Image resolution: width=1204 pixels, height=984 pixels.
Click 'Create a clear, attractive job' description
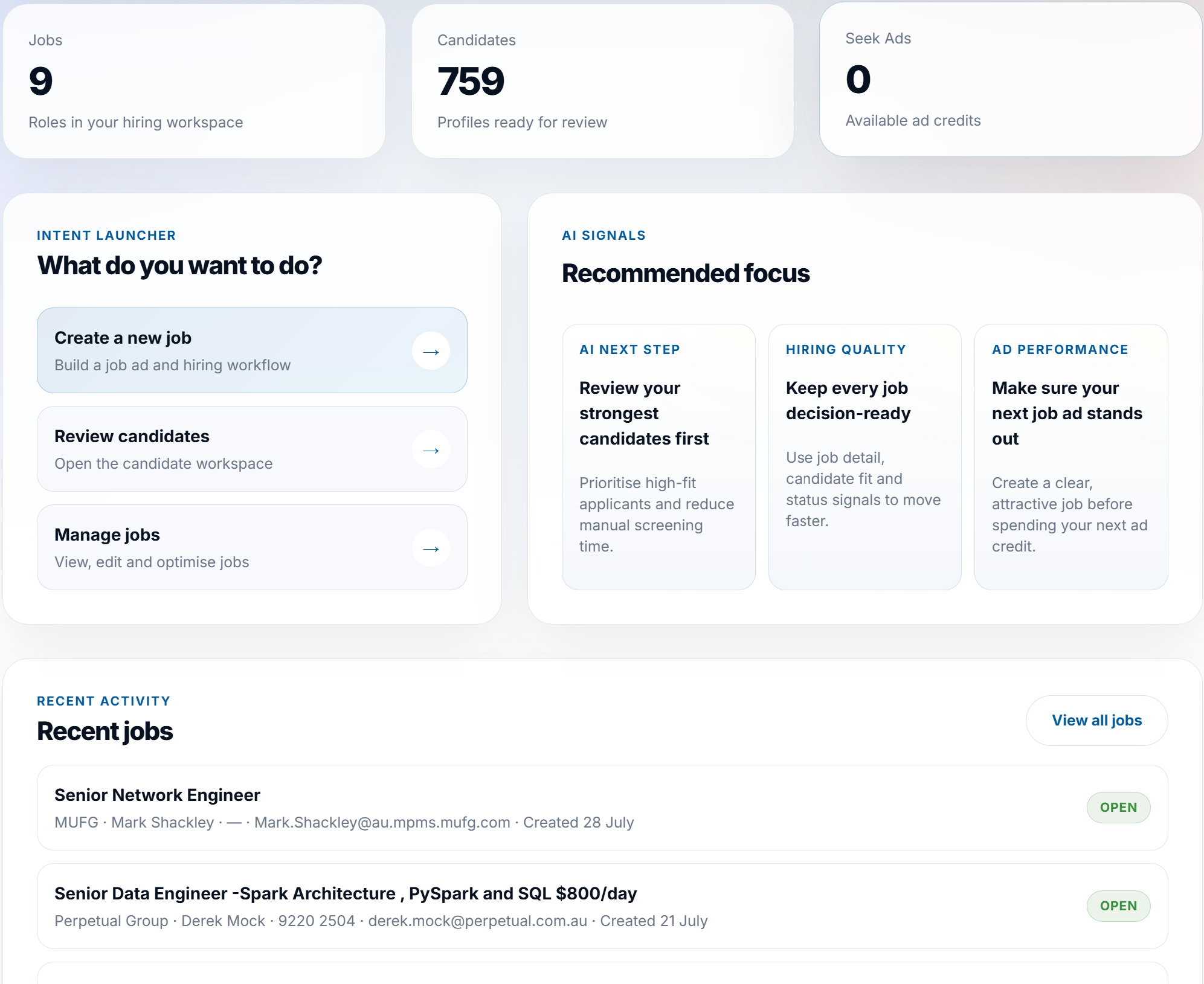tap(1070, 515)
